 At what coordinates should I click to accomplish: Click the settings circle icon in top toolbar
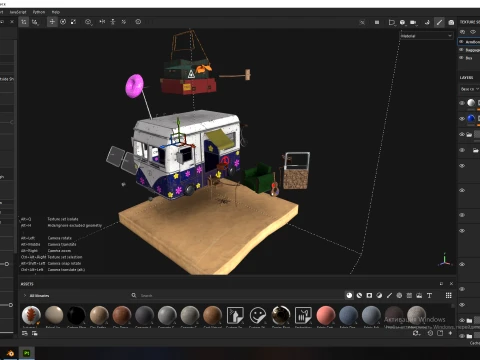pyautogui.click(x=138, y=22)
